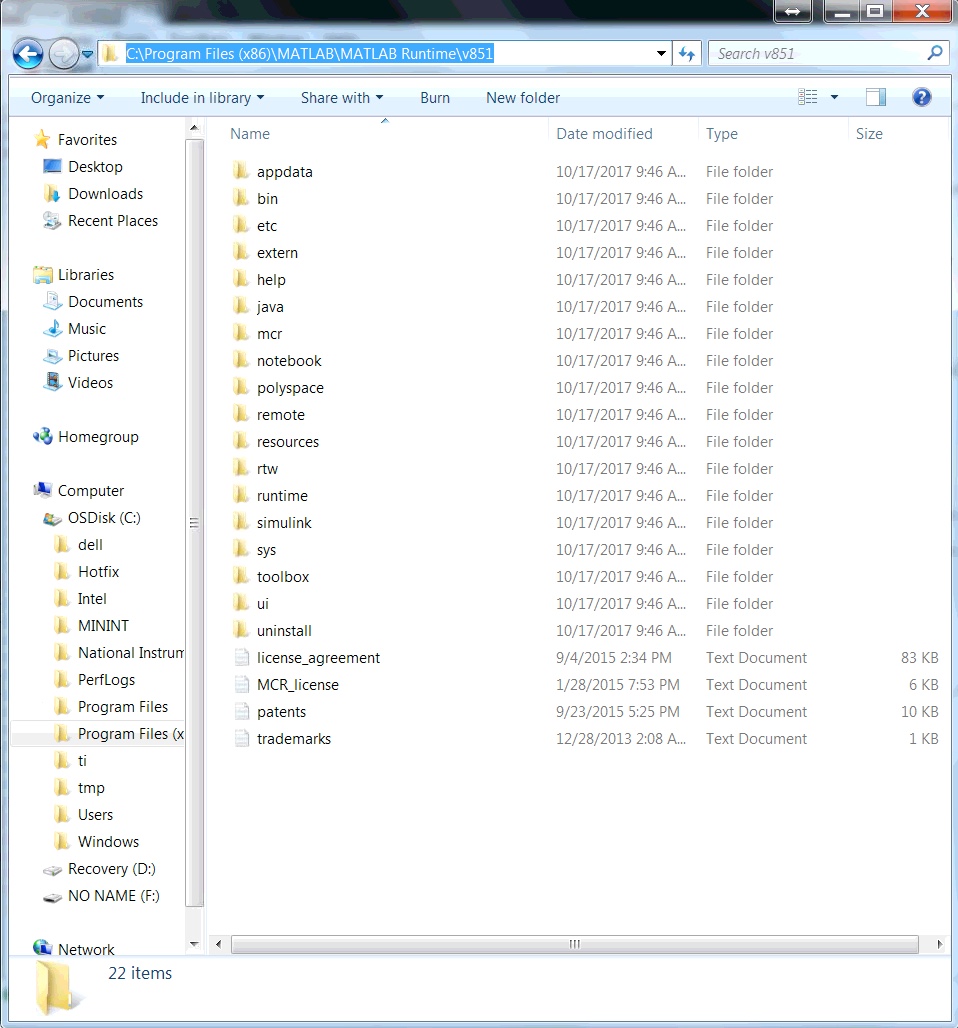Select the license_agreement text file icon
The width and height of the screenshot is (958, 1028).
pos(241,658)
